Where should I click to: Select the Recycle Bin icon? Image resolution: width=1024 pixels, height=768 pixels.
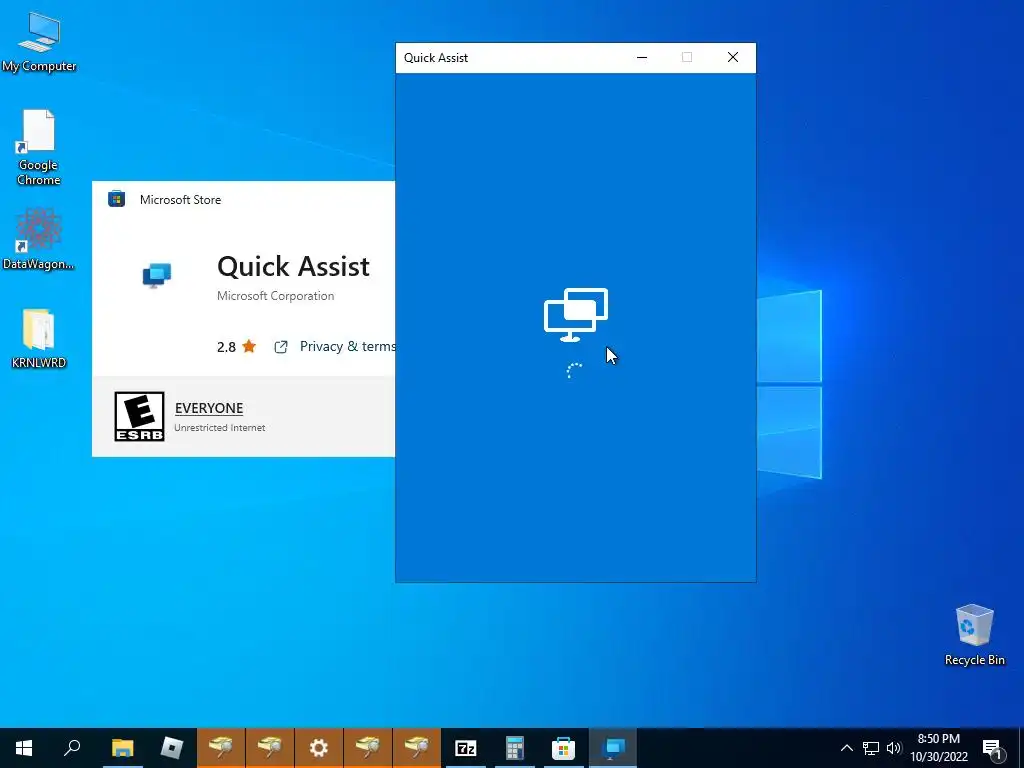pyautogui.click(x=974, y=635)
